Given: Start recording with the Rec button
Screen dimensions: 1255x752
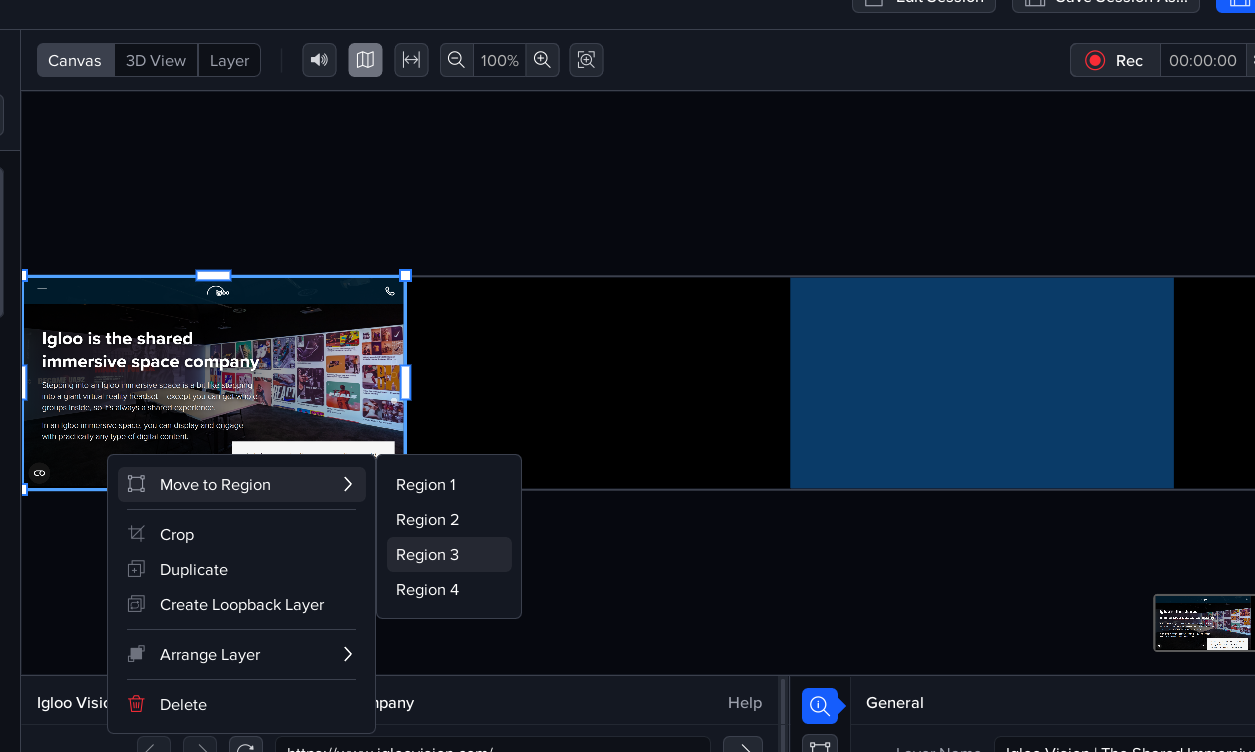Looking at the screenshot, I should (x=1115, y=60).
